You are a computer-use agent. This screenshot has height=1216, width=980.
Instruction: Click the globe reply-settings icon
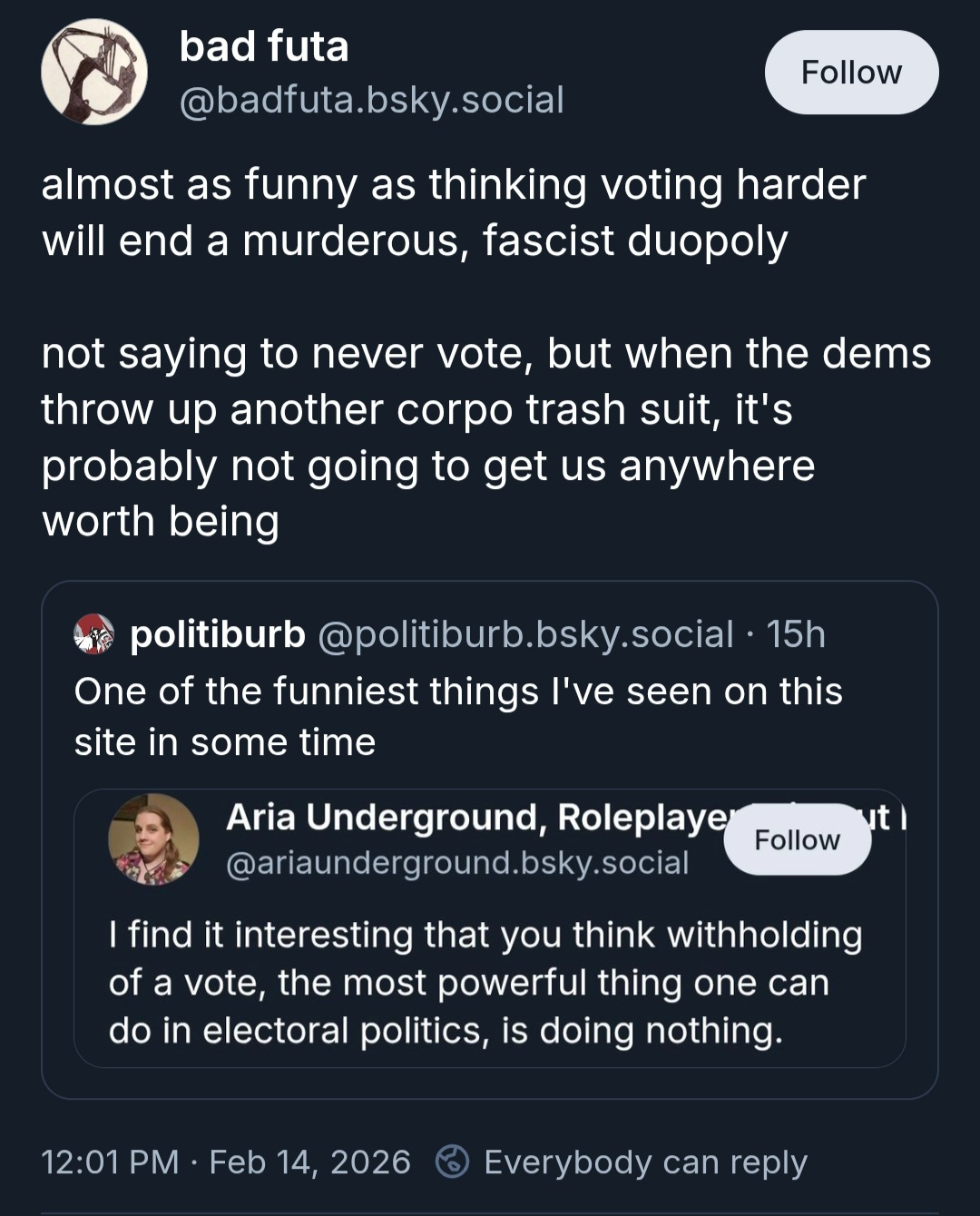(x=452, y=1162)
